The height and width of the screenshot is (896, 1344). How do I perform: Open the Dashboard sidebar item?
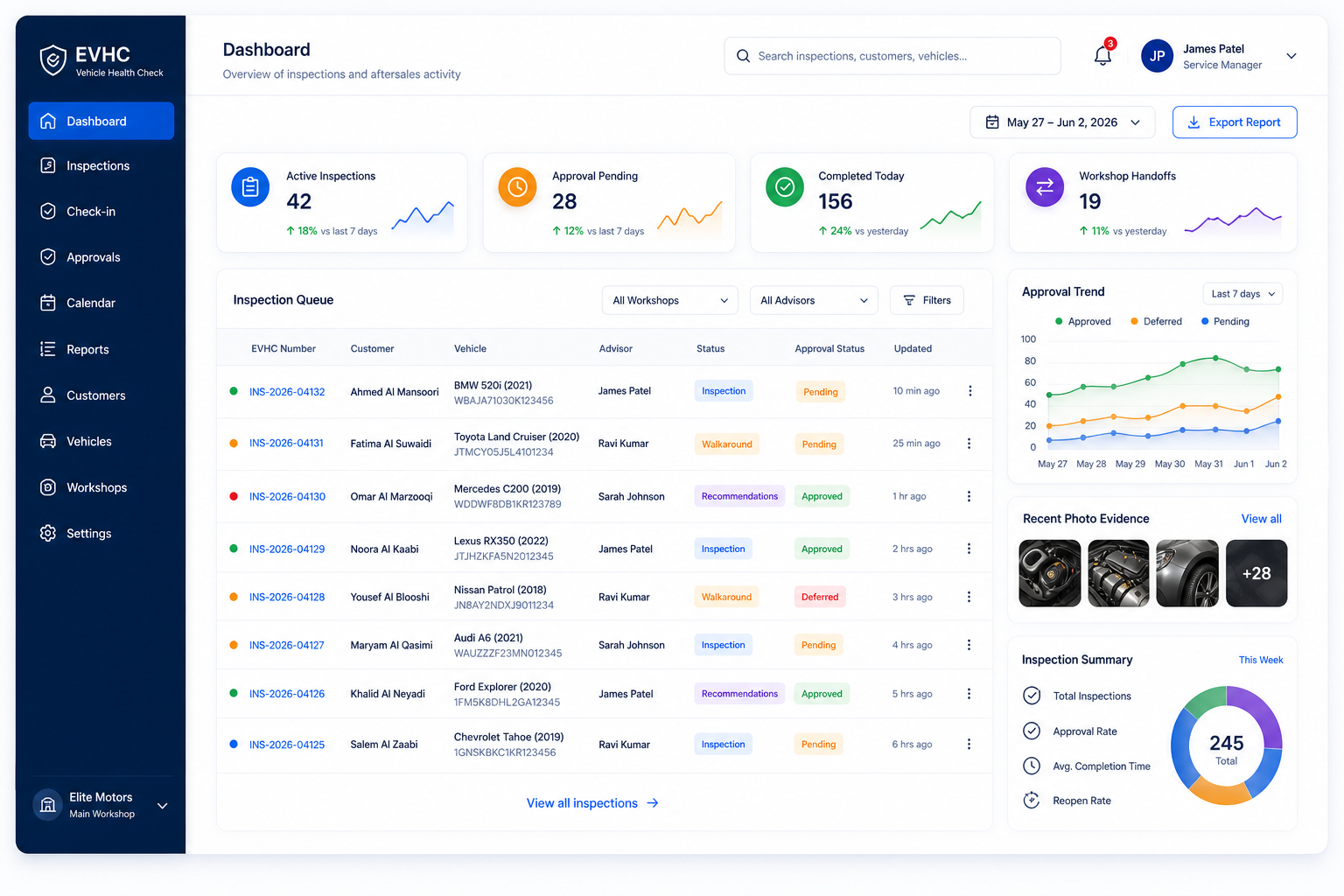pos(101,121)
